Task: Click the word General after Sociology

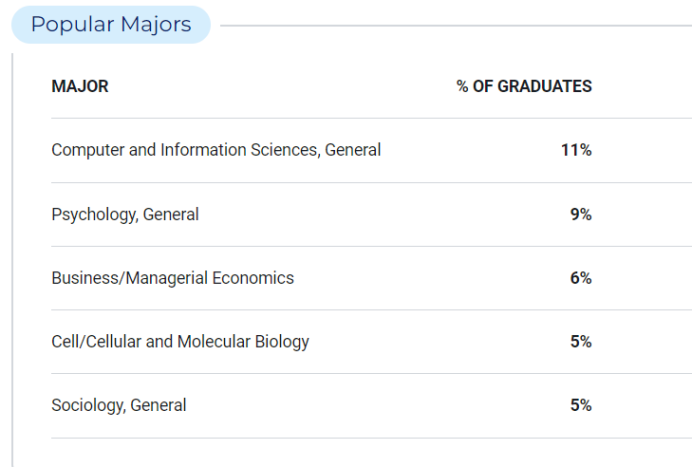Action: [x=158, y=405]
